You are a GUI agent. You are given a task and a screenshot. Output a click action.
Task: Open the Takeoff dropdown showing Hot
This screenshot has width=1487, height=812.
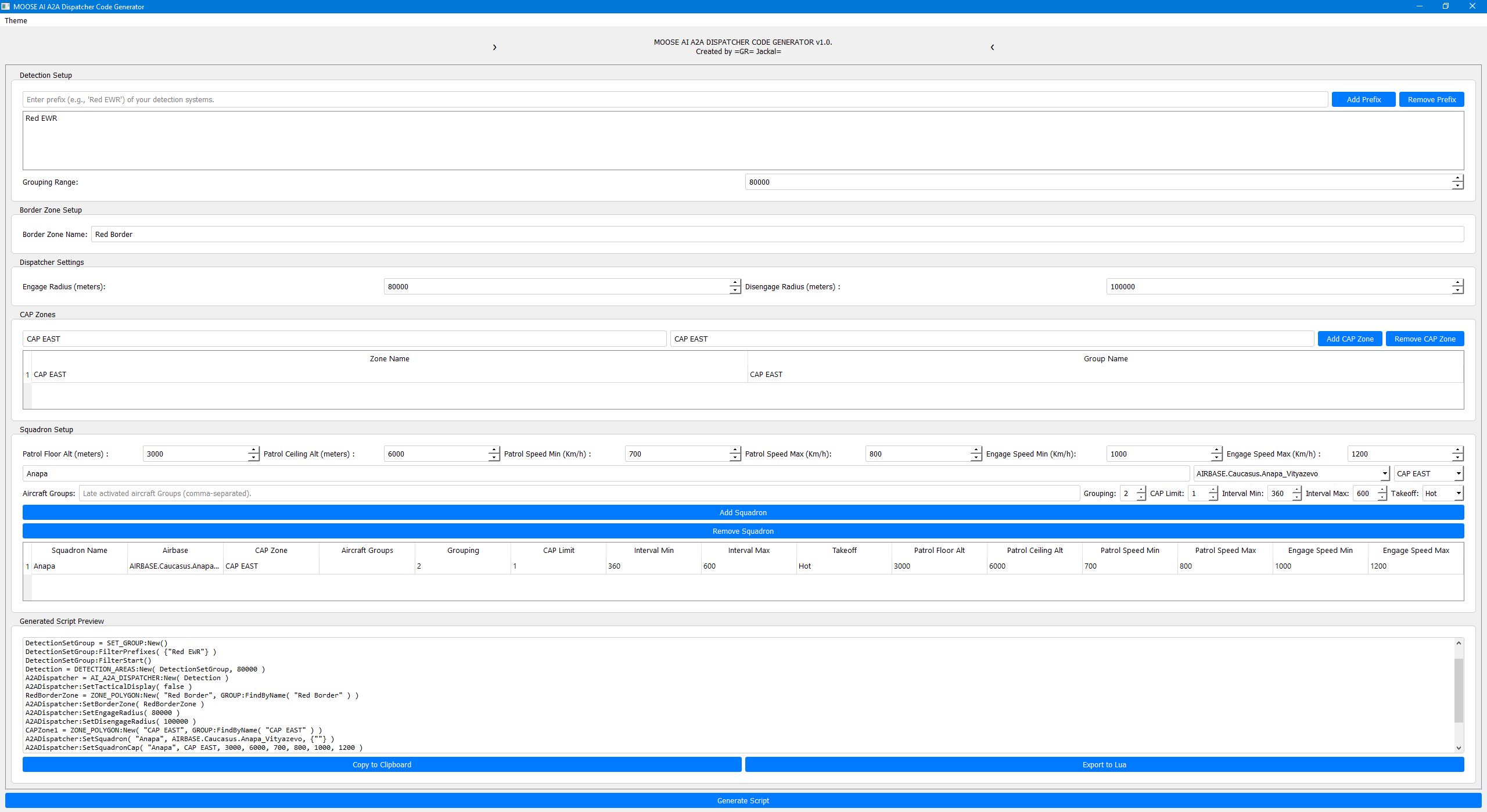(1460, 493)
